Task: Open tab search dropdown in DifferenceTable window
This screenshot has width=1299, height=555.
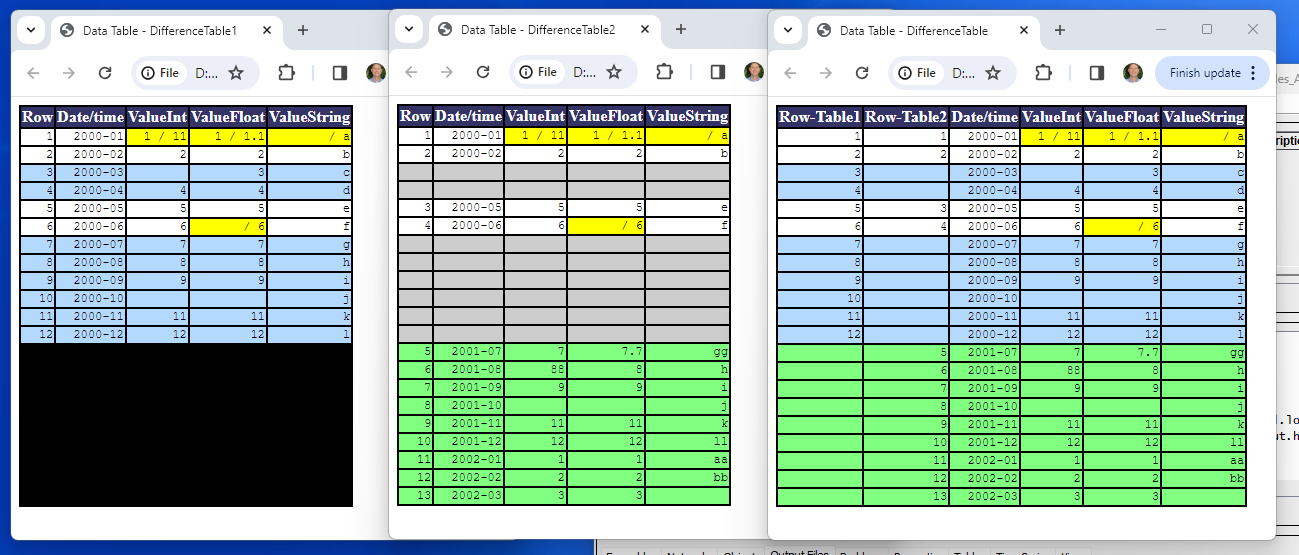Action: tap(787, 30)
